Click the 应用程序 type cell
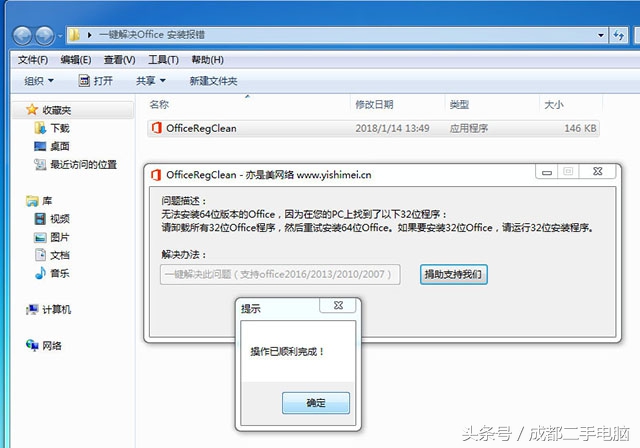The width and height of the screenshot is (640, 448). [469, 129]
